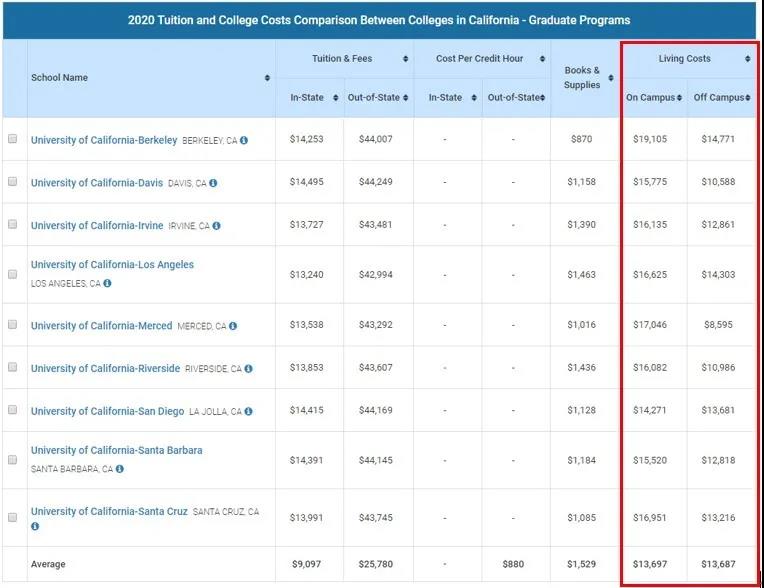Screen dimensions: 764x588
Task: Open info icon next to Los Angeles, CA
Action: point(107,283)
